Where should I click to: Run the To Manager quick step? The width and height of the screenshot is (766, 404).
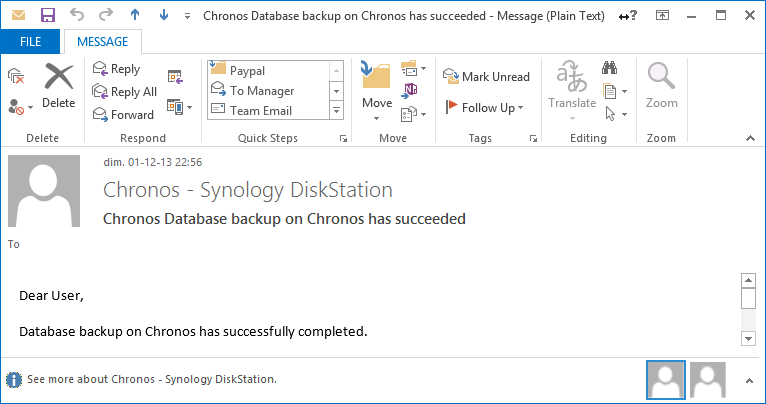coord(269,90)
